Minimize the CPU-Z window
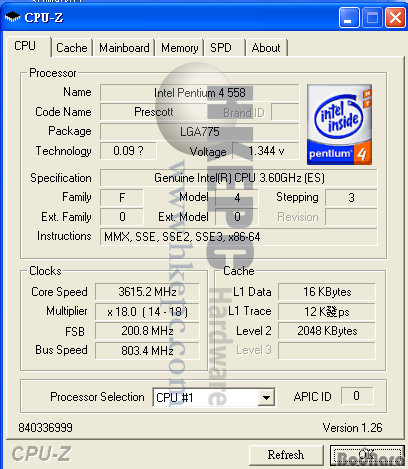The image size is (408, 469). click(x=349, y=18)
